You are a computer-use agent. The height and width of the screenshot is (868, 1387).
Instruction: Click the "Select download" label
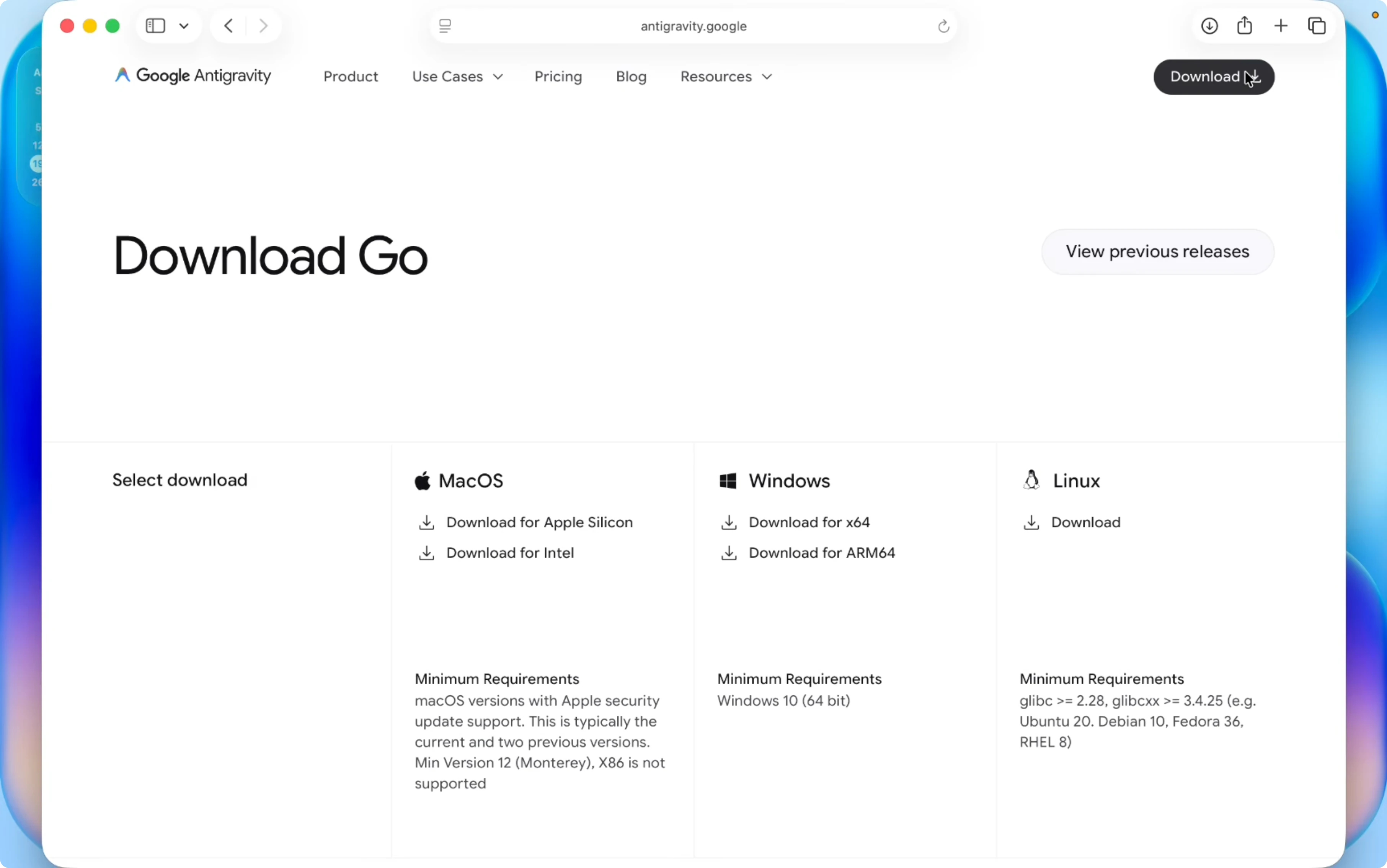[180, 480]
